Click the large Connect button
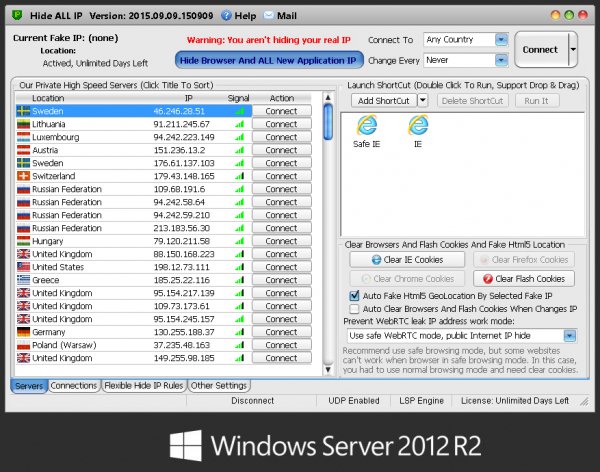Image resolution: width=600 pixels, height=472 pixels. 541,49
